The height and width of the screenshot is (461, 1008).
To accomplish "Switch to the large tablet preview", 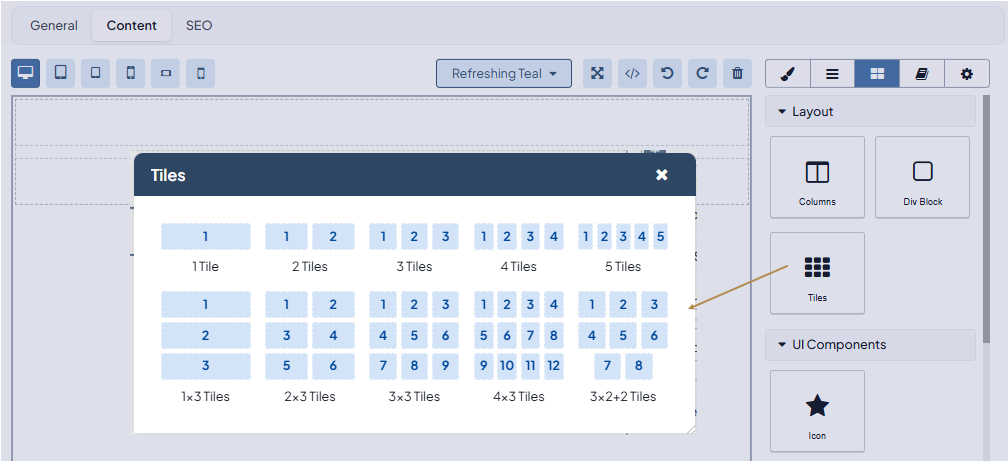I will tap(60, 73).
